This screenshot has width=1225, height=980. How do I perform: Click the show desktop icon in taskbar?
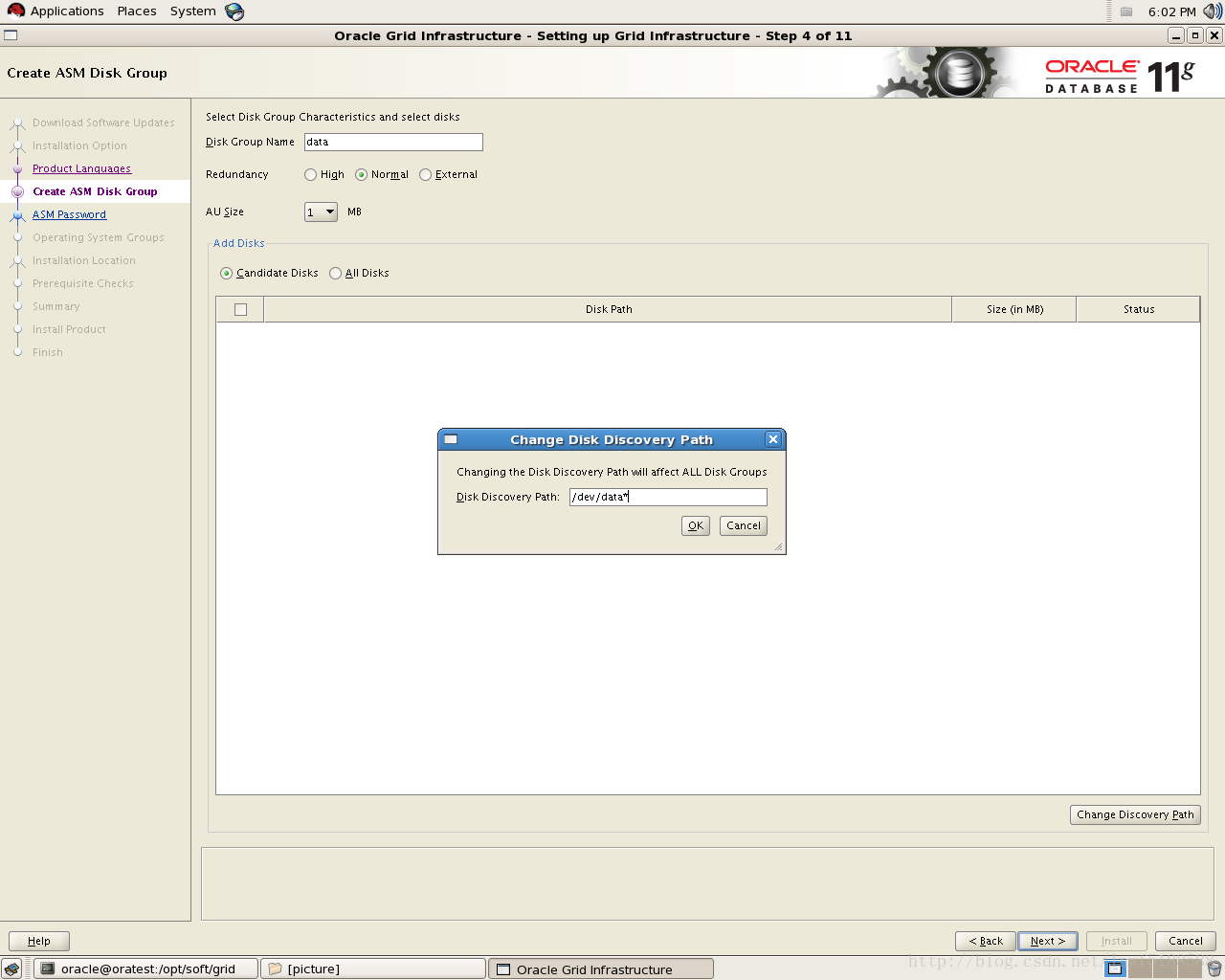(11, 969)
